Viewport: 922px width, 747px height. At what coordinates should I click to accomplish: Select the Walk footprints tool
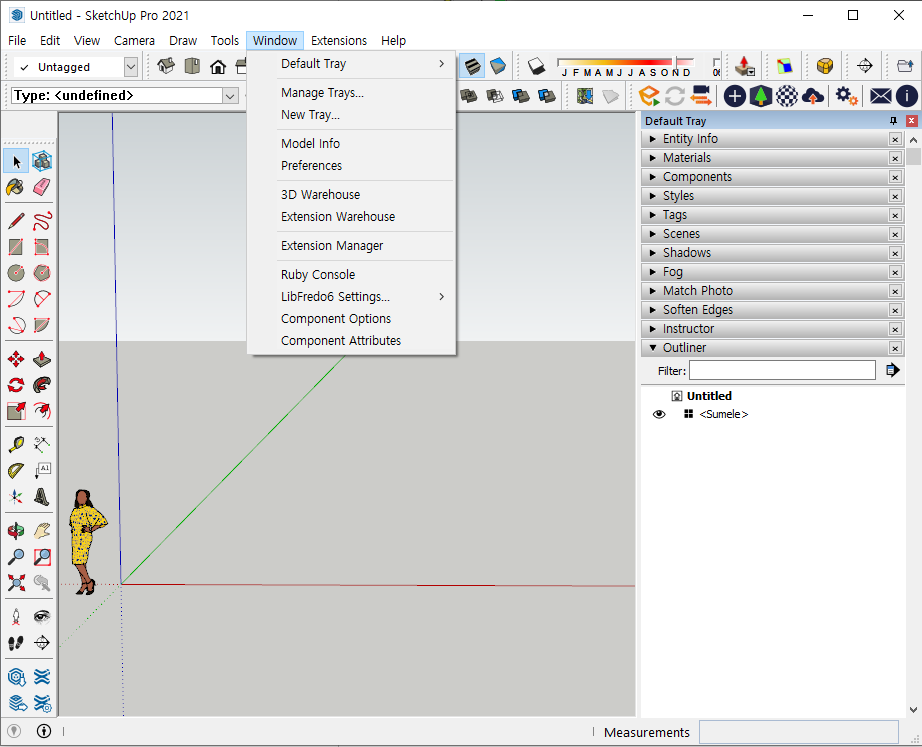point(16,643)
